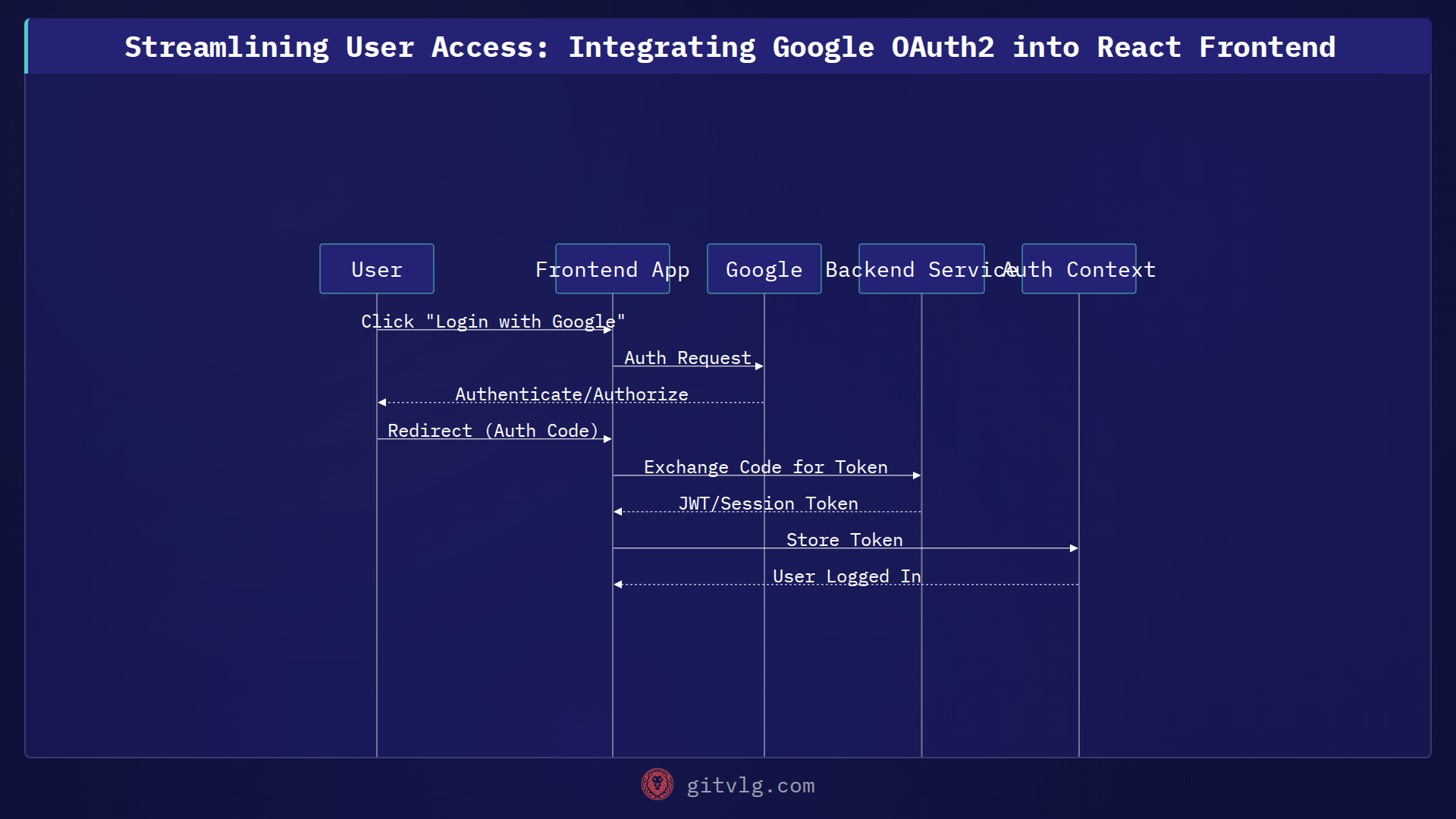Click the 'Store Token' message label

tap(845, 540)
